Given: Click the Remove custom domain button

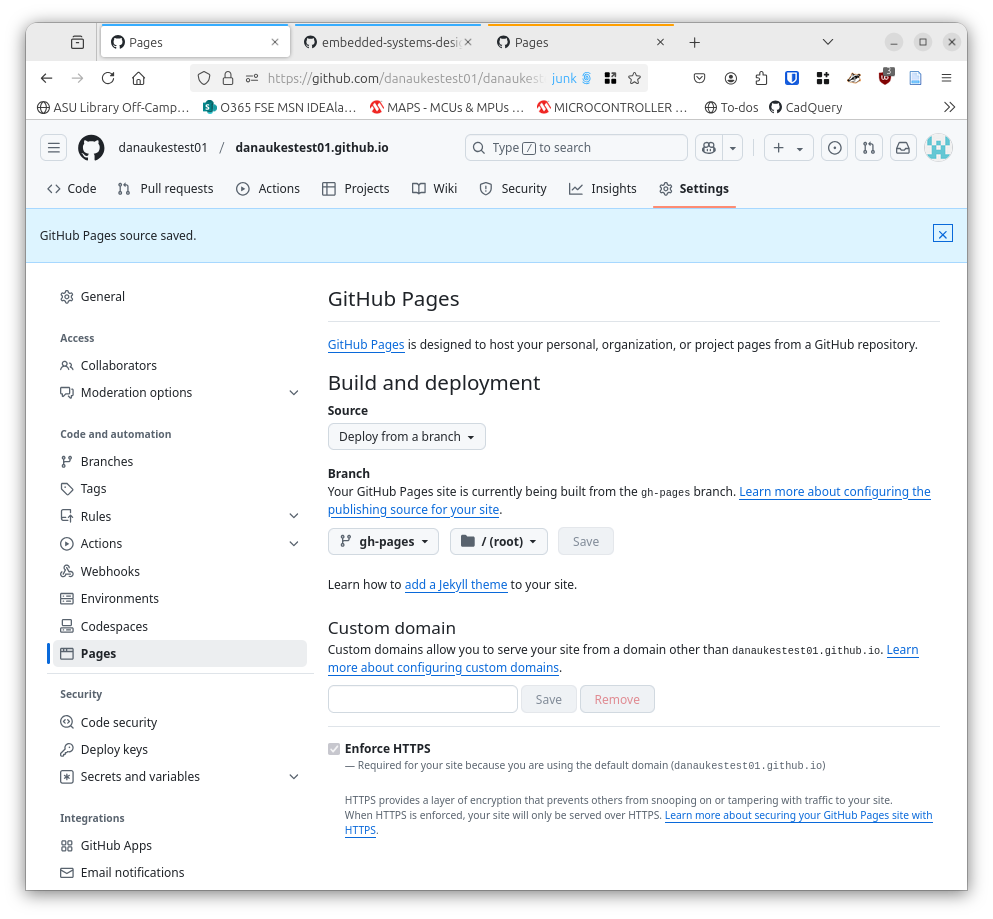Looking at the screenshot, I should pyautogui.click(x=617, y=700).
